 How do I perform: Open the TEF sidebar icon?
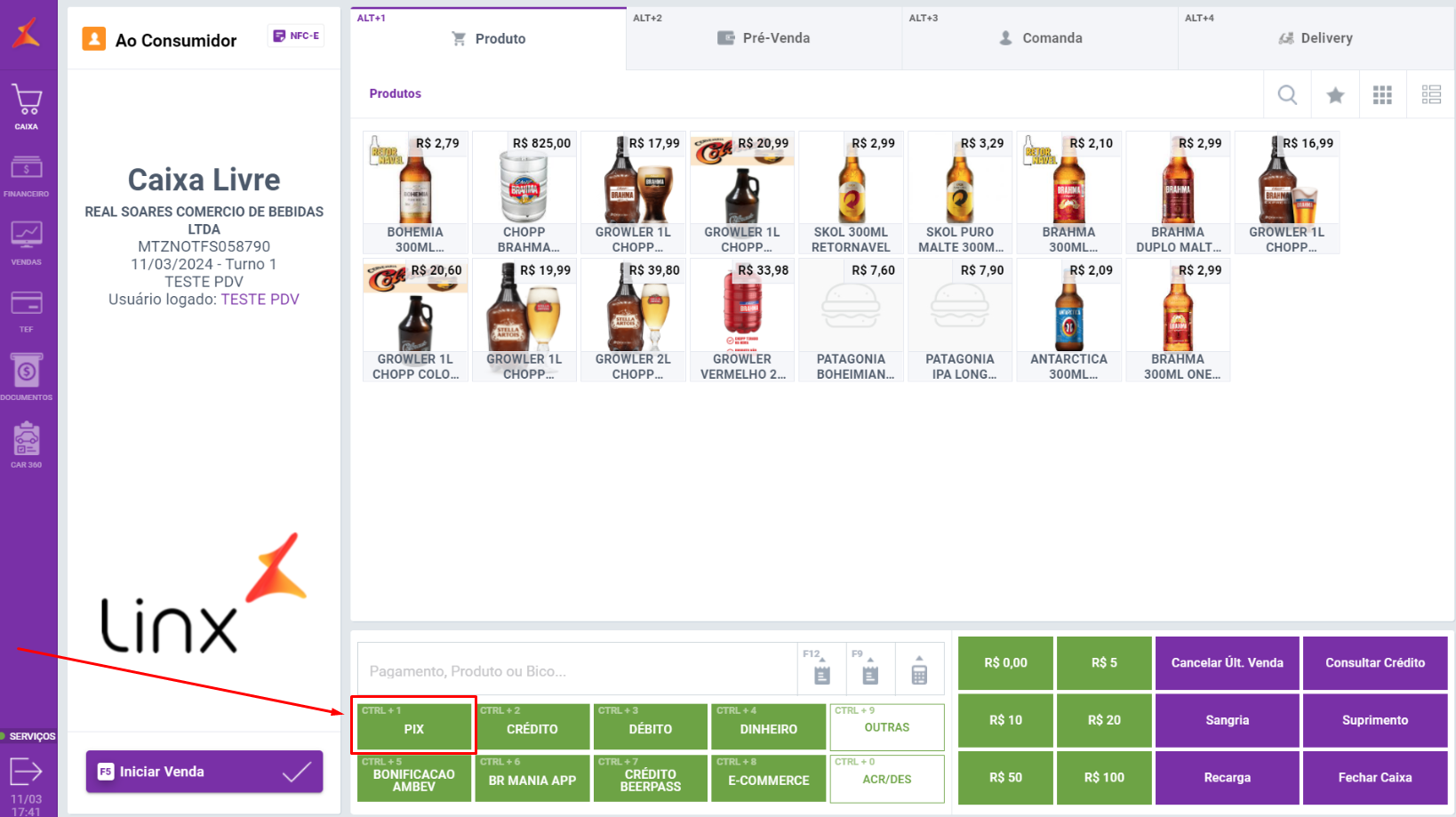tap(27, 310)
